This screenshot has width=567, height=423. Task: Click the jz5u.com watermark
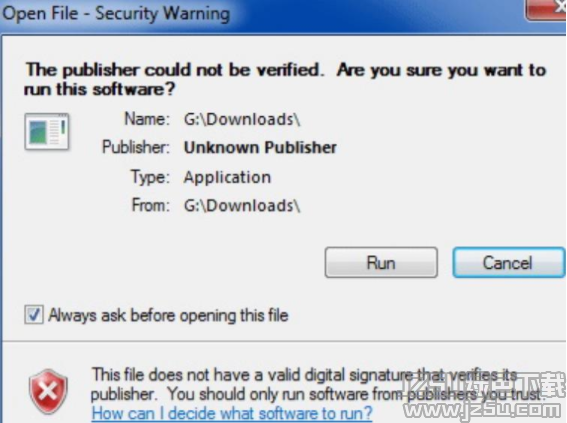pos(485,400)
